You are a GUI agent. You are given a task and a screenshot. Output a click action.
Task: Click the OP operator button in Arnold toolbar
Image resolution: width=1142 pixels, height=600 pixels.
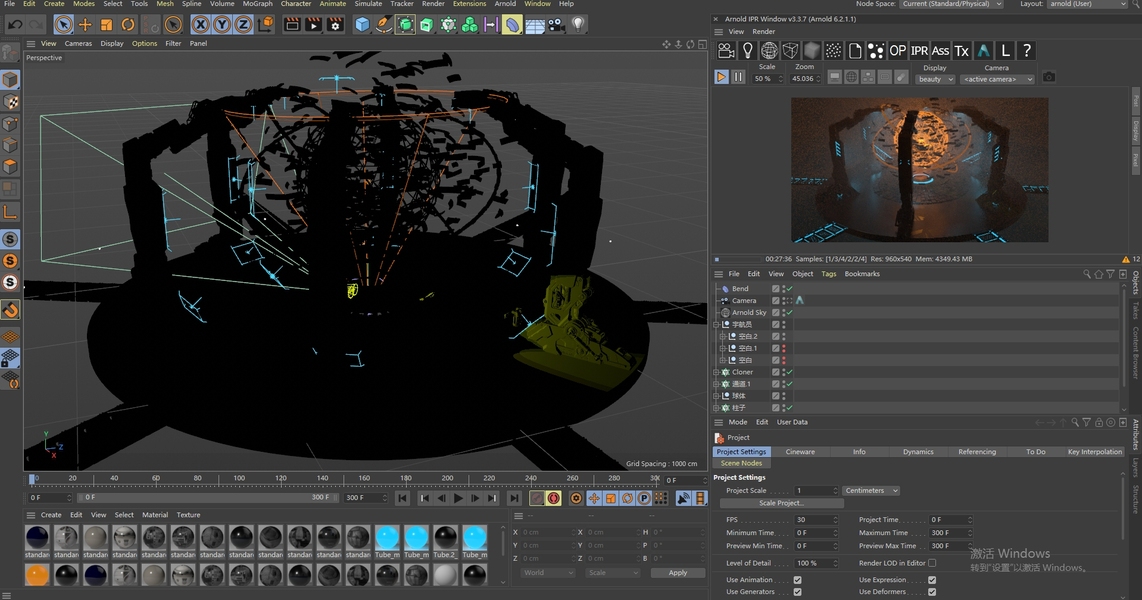[x=897, y=50]
